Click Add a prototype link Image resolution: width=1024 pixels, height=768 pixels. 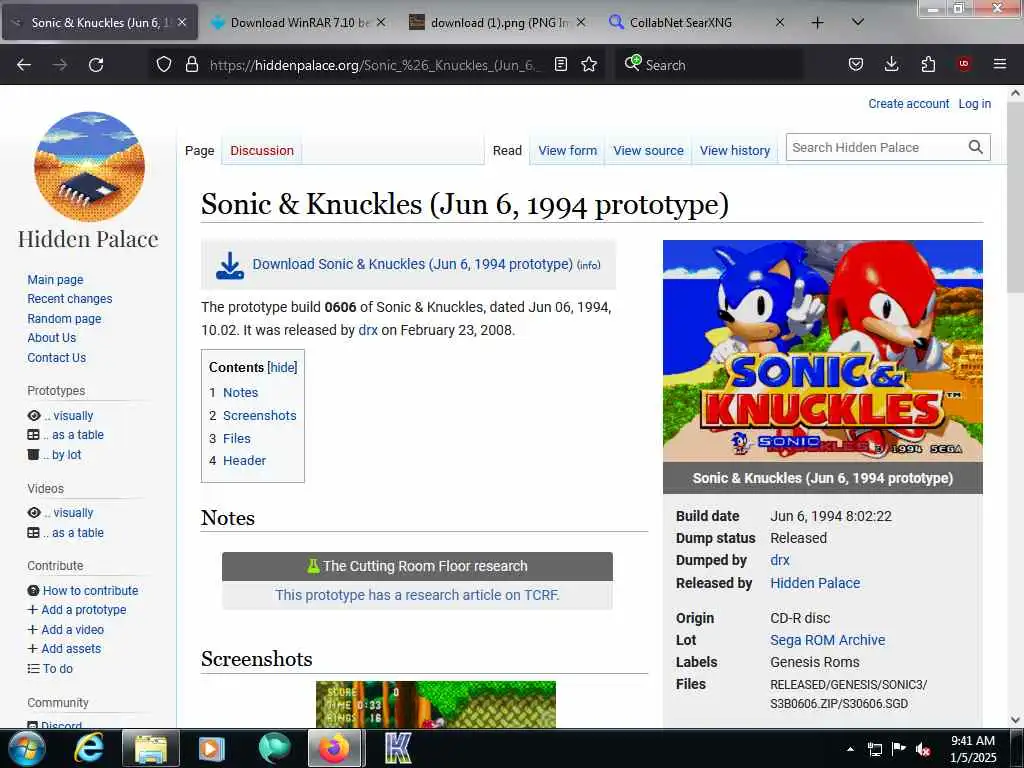[x=84, y=610]
